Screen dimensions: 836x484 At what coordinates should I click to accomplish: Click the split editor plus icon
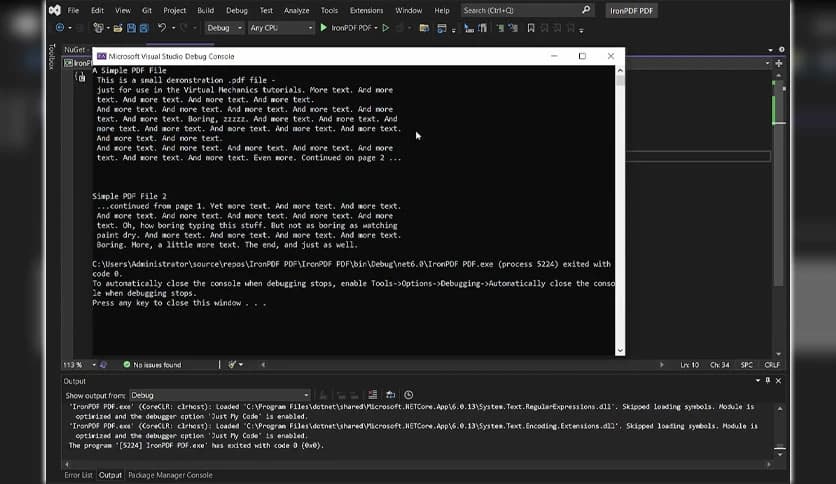779,63
